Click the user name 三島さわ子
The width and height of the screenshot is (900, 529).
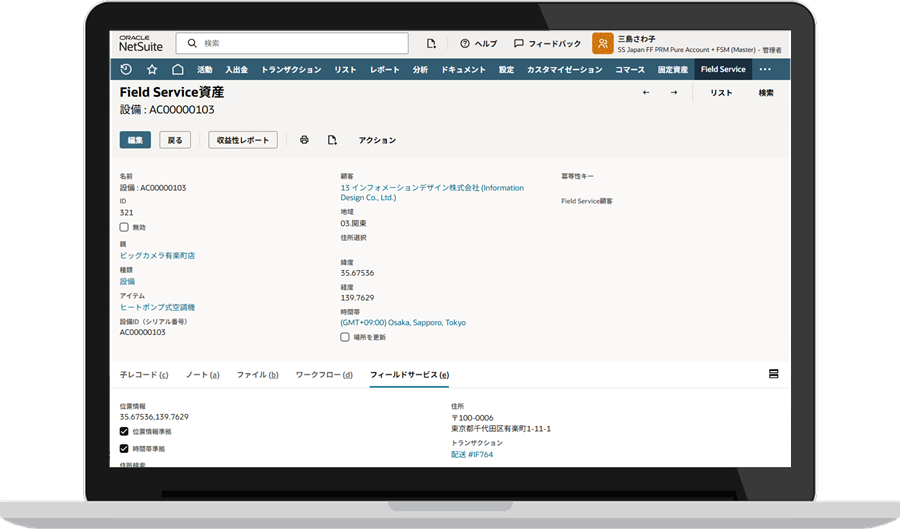tap(637, 39)
